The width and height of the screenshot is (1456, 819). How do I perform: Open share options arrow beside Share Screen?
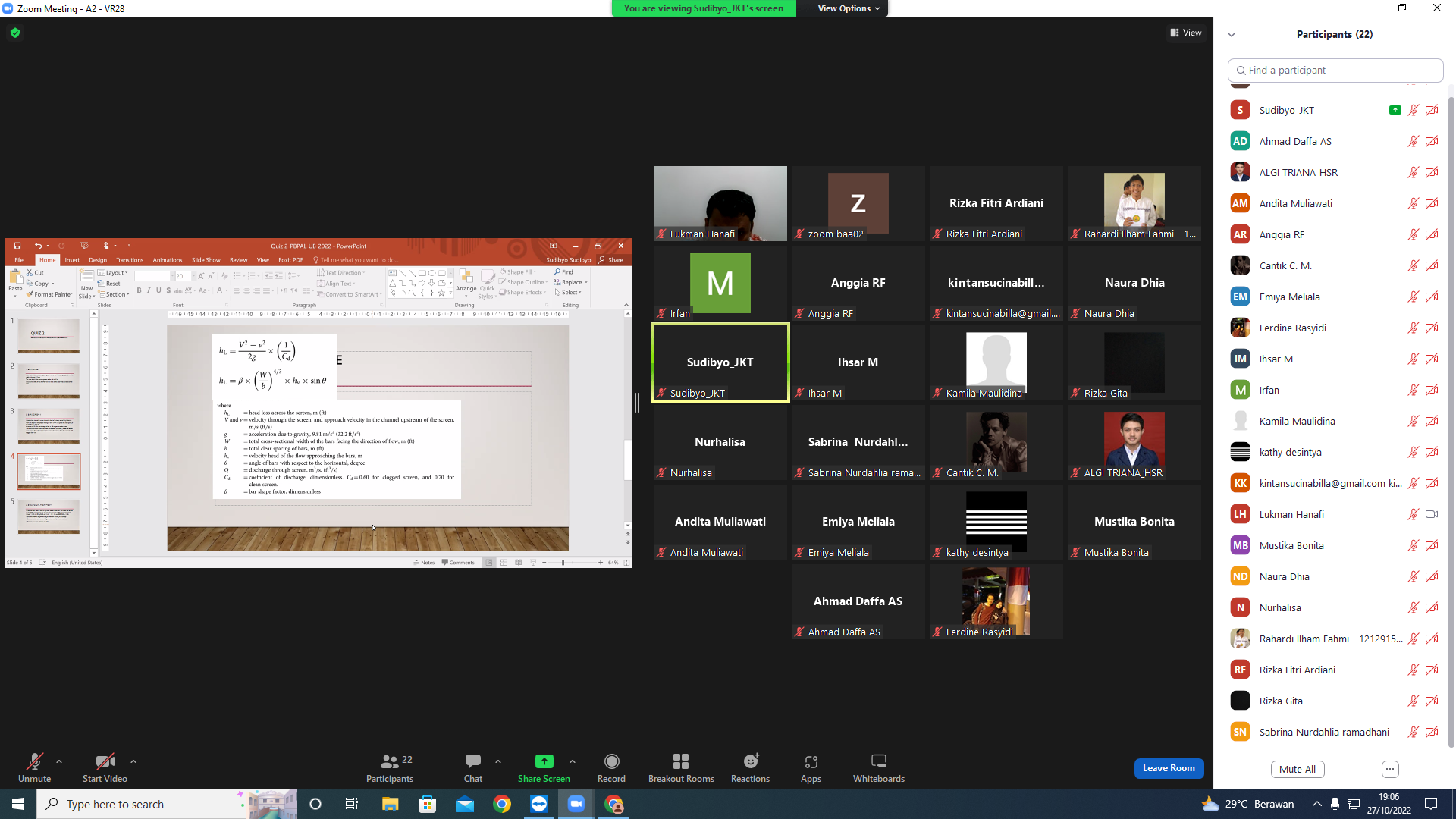tap(573, 761)
